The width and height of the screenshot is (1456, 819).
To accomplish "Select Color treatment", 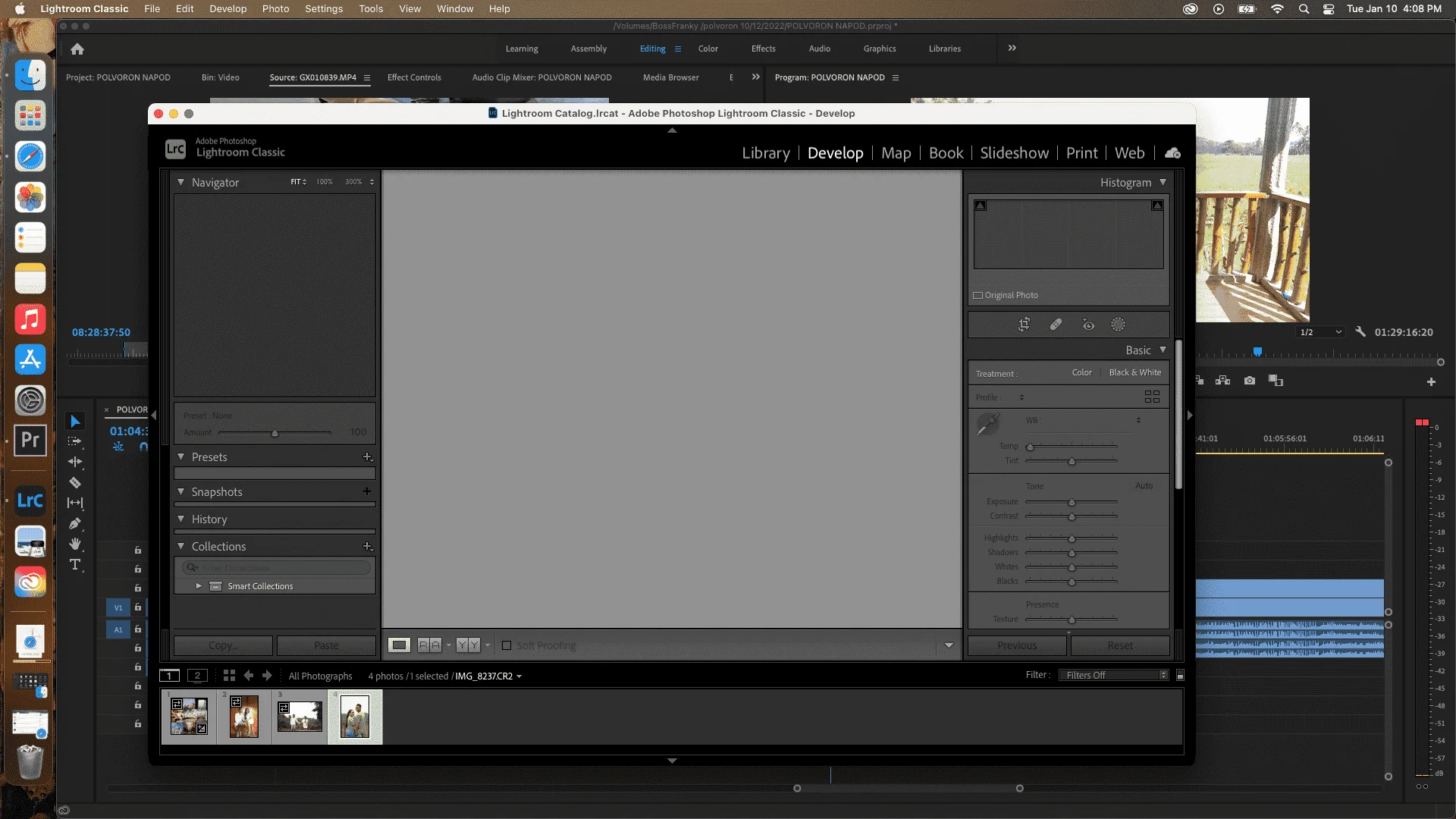I will pos(1081,372).
